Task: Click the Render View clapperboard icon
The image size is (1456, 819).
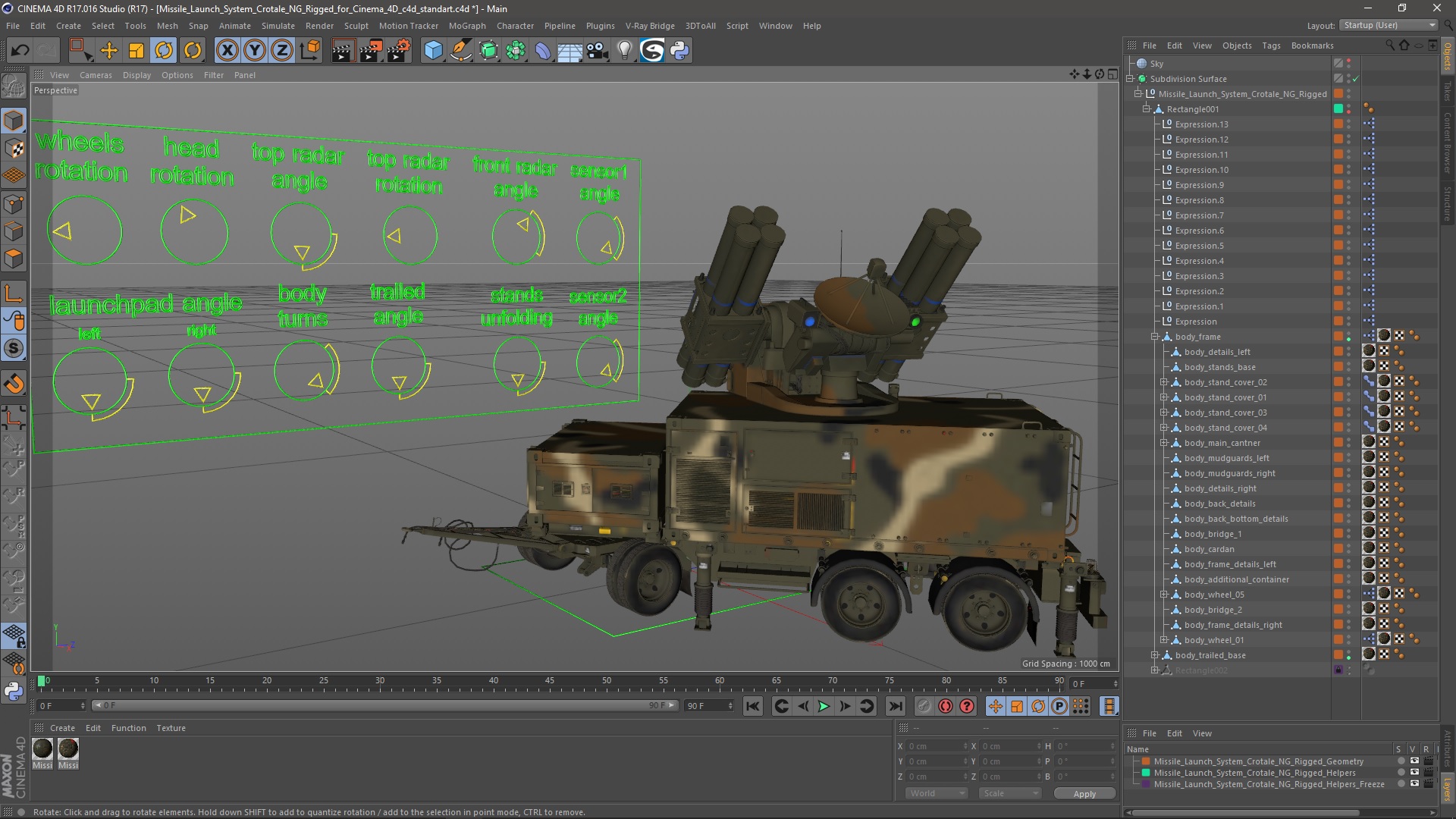Action: (x=343, y=51)
